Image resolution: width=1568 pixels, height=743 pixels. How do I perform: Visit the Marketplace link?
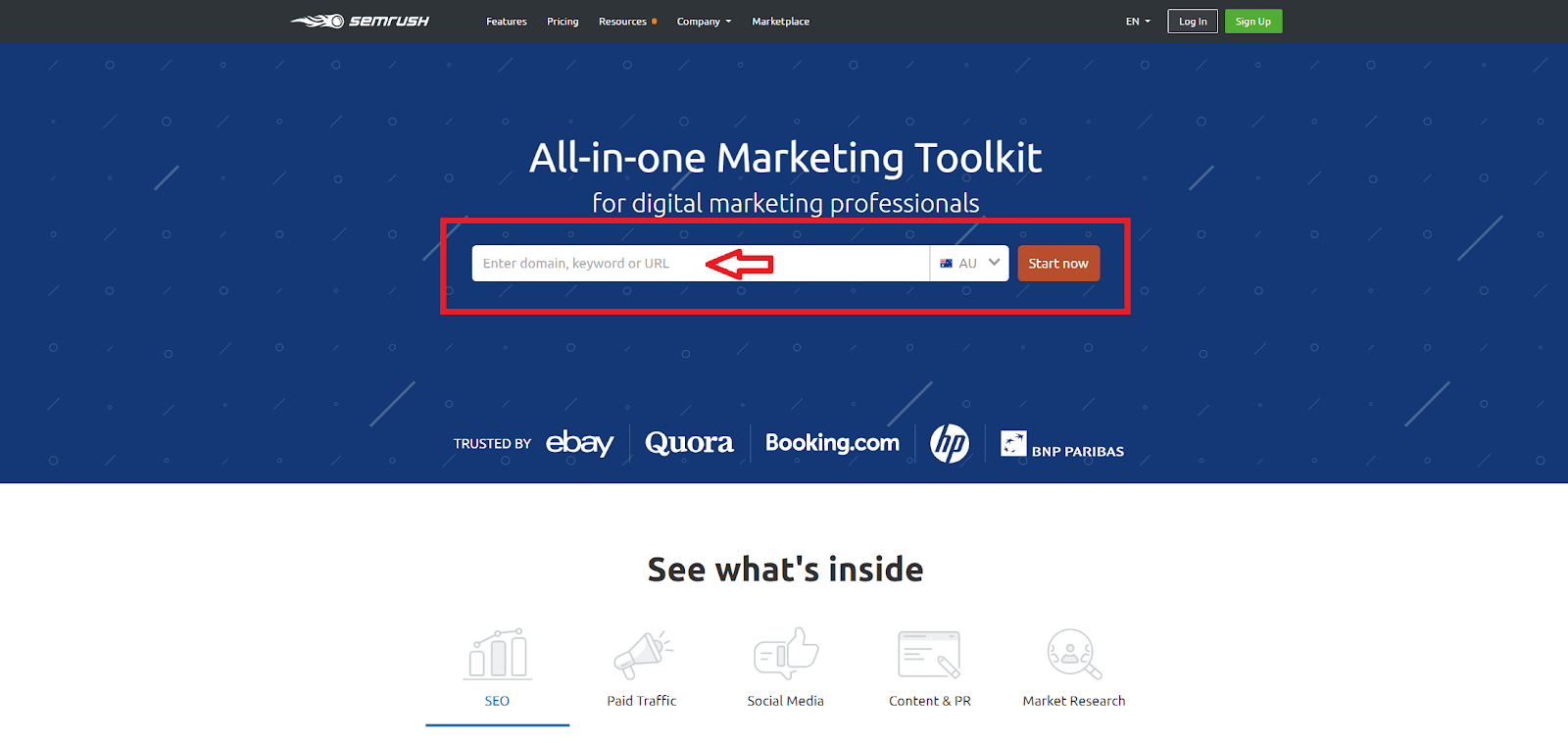(780, 22)
